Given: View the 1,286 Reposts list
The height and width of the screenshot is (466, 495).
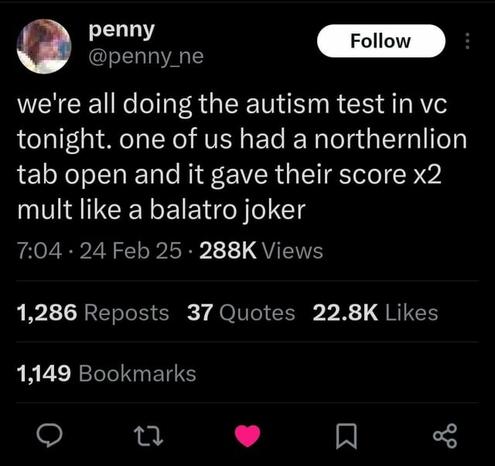Looking at the screenshot, I should [93, 313].
